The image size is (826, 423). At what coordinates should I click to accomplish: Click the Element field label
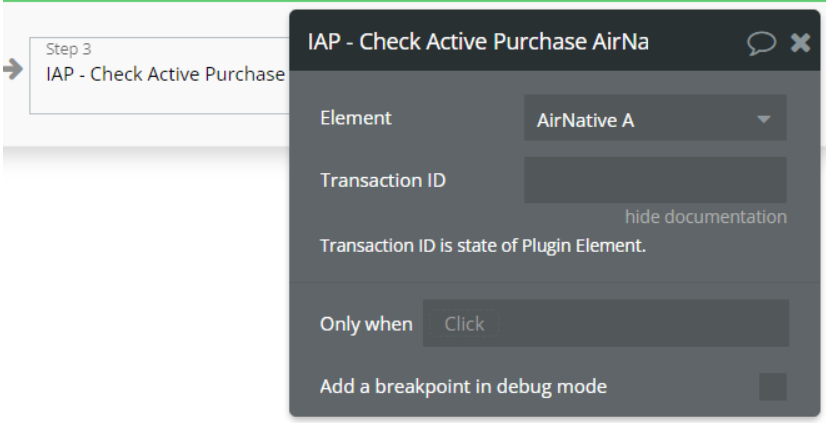[356, 117]
